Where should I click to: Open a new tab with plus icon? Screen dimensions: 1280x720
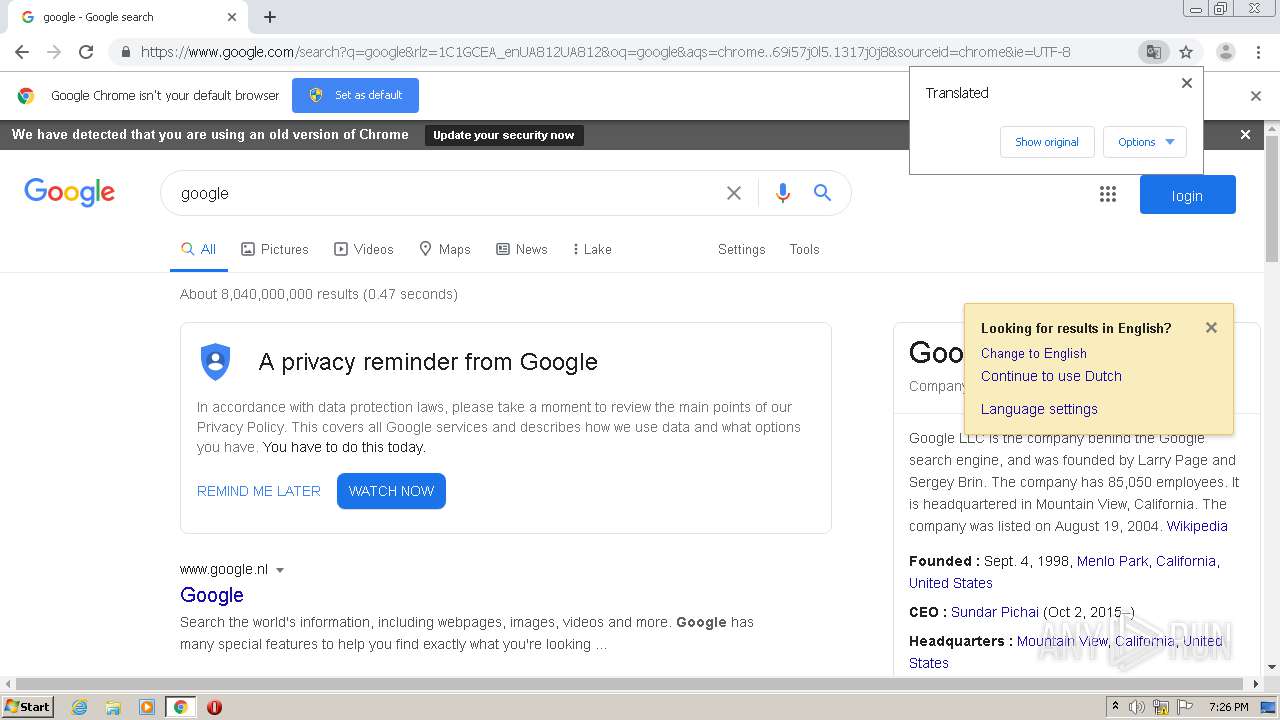pos(270,17)
